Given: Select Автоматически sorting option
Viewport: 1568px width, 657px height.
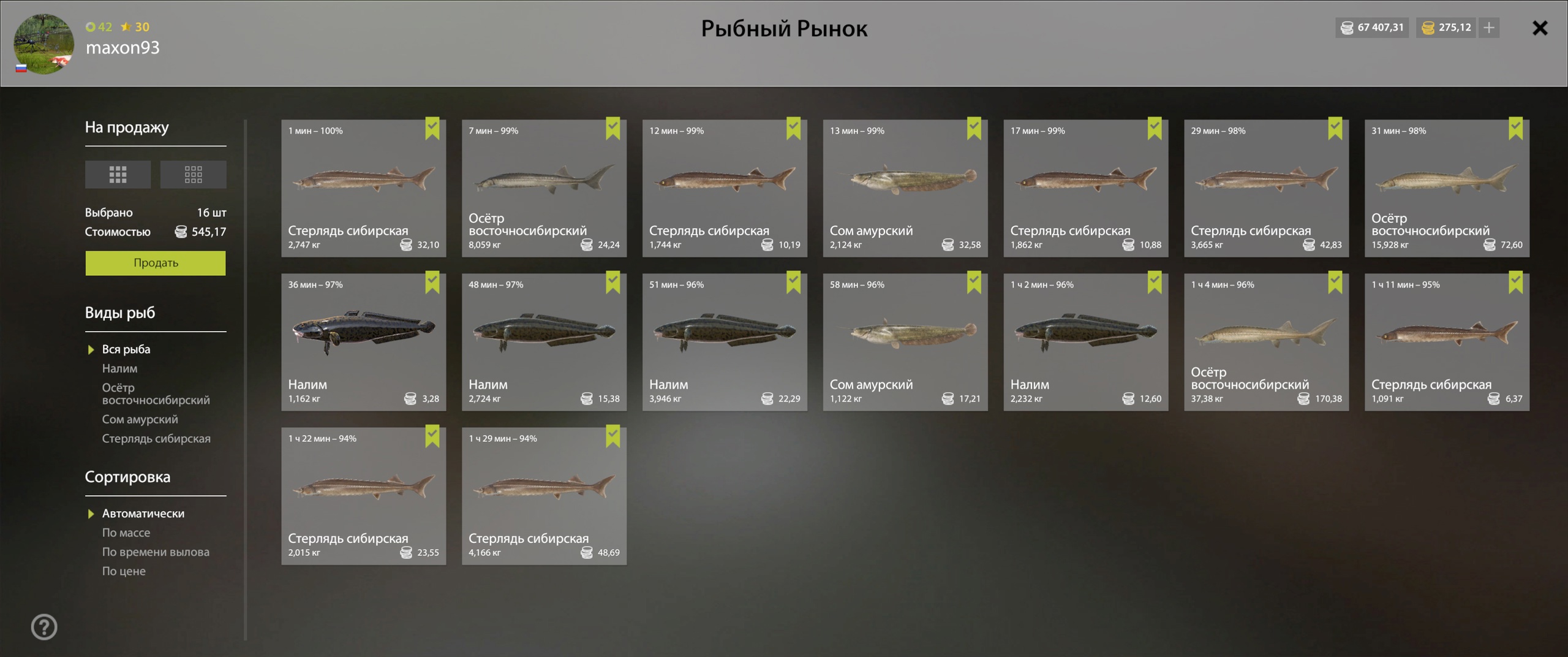Looking at the screenshot, I should (143, 514).
